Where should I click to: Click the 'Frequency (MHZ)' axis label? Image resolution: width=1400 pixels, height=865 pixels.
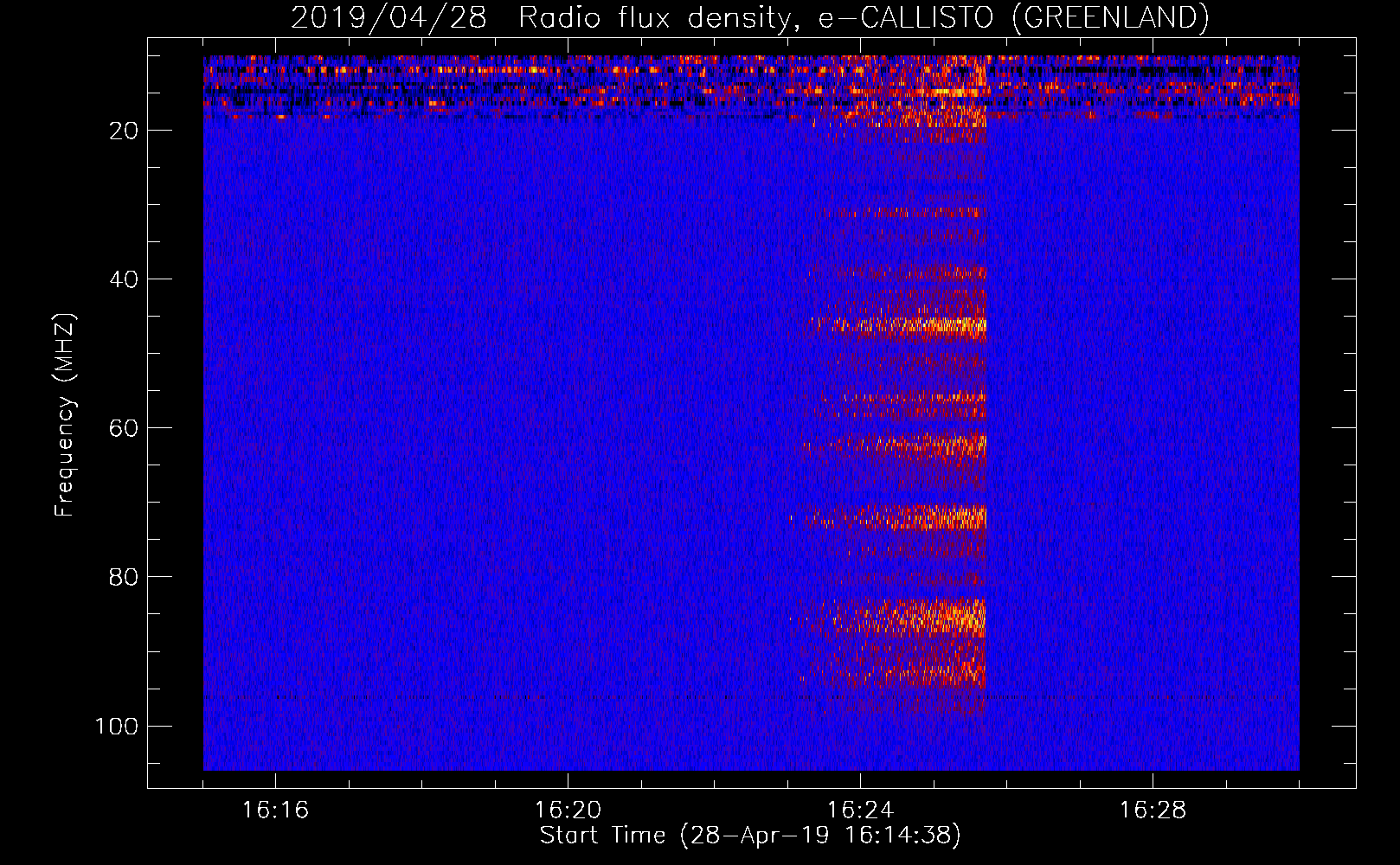(65, 415)
